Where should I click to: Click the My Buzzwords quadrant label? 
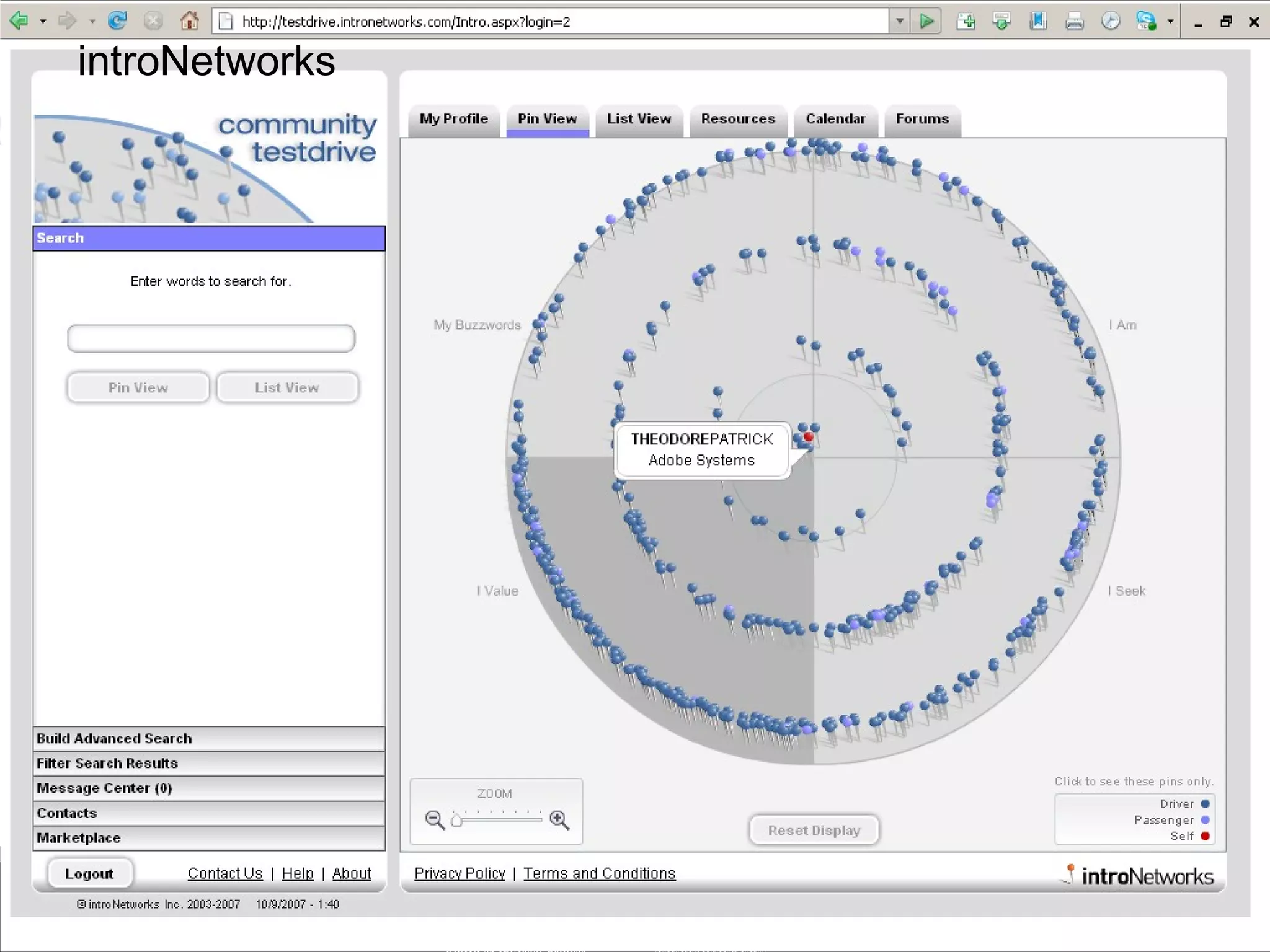click(477, 325)
